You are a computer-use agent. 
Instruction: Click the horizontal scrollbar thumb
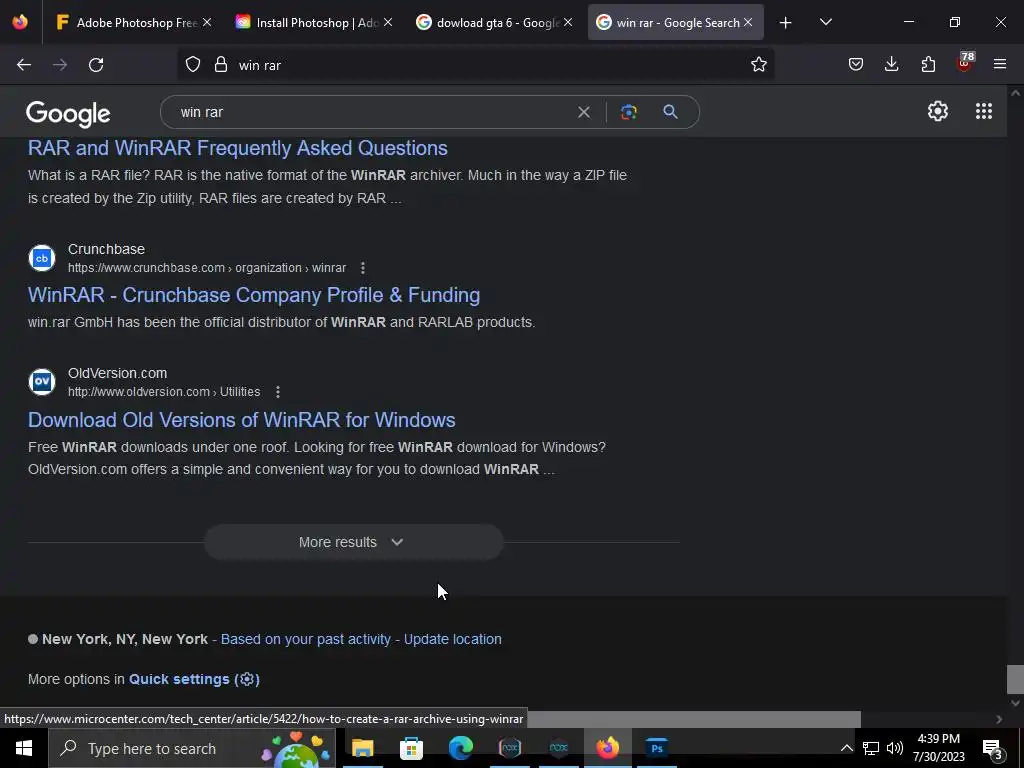tap(693, 719)
